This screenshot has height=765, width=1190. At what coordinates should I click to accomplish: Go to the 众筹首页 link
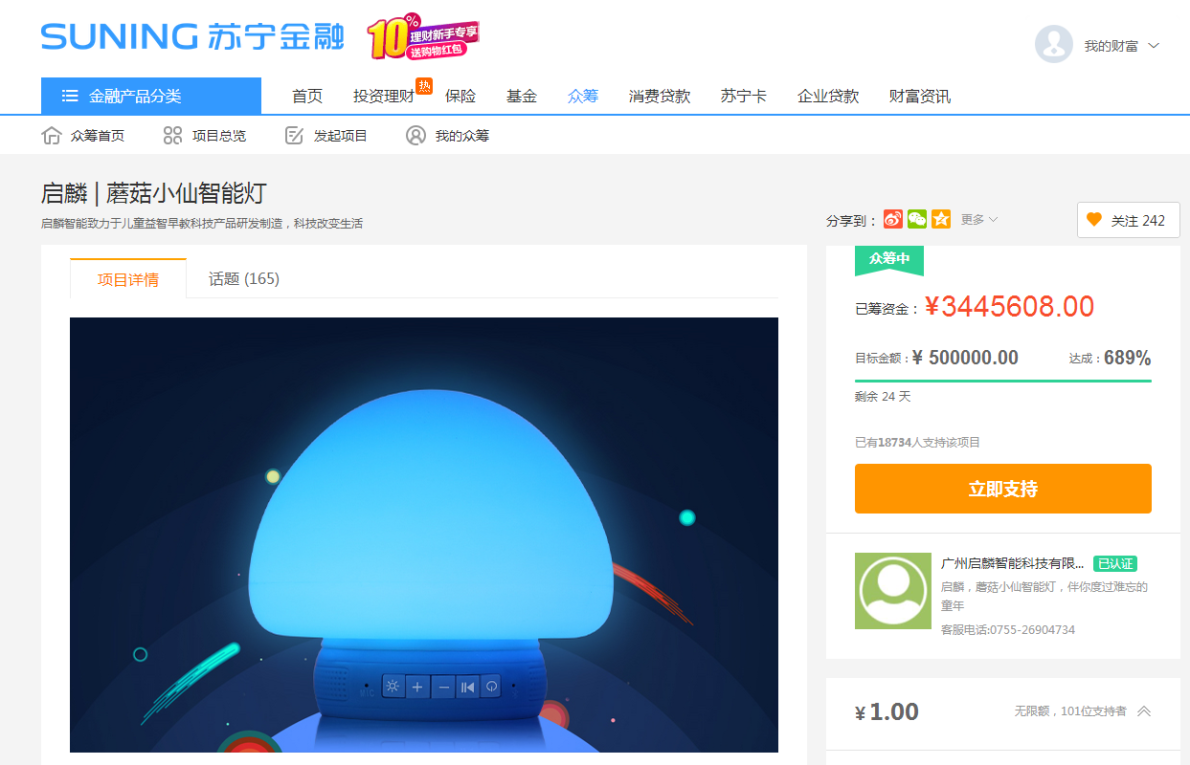tap(97, 136)
